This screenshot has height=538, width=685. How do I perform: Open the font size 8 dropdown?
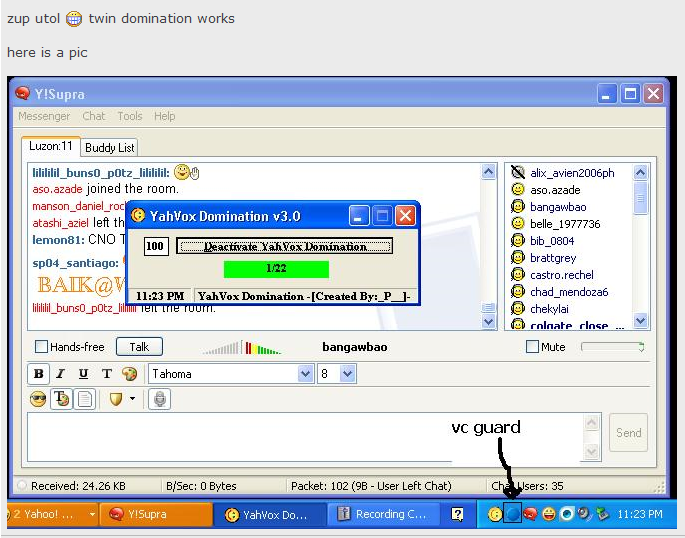tap(348, 374)
